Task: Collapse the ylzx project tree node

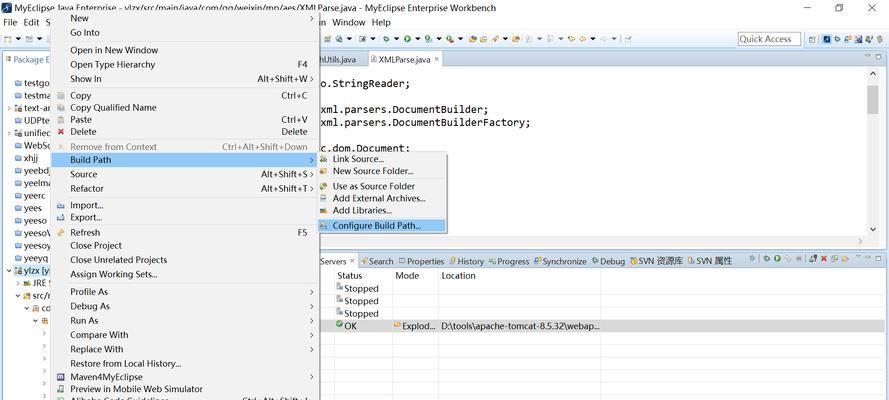Action: click(9, 271)
